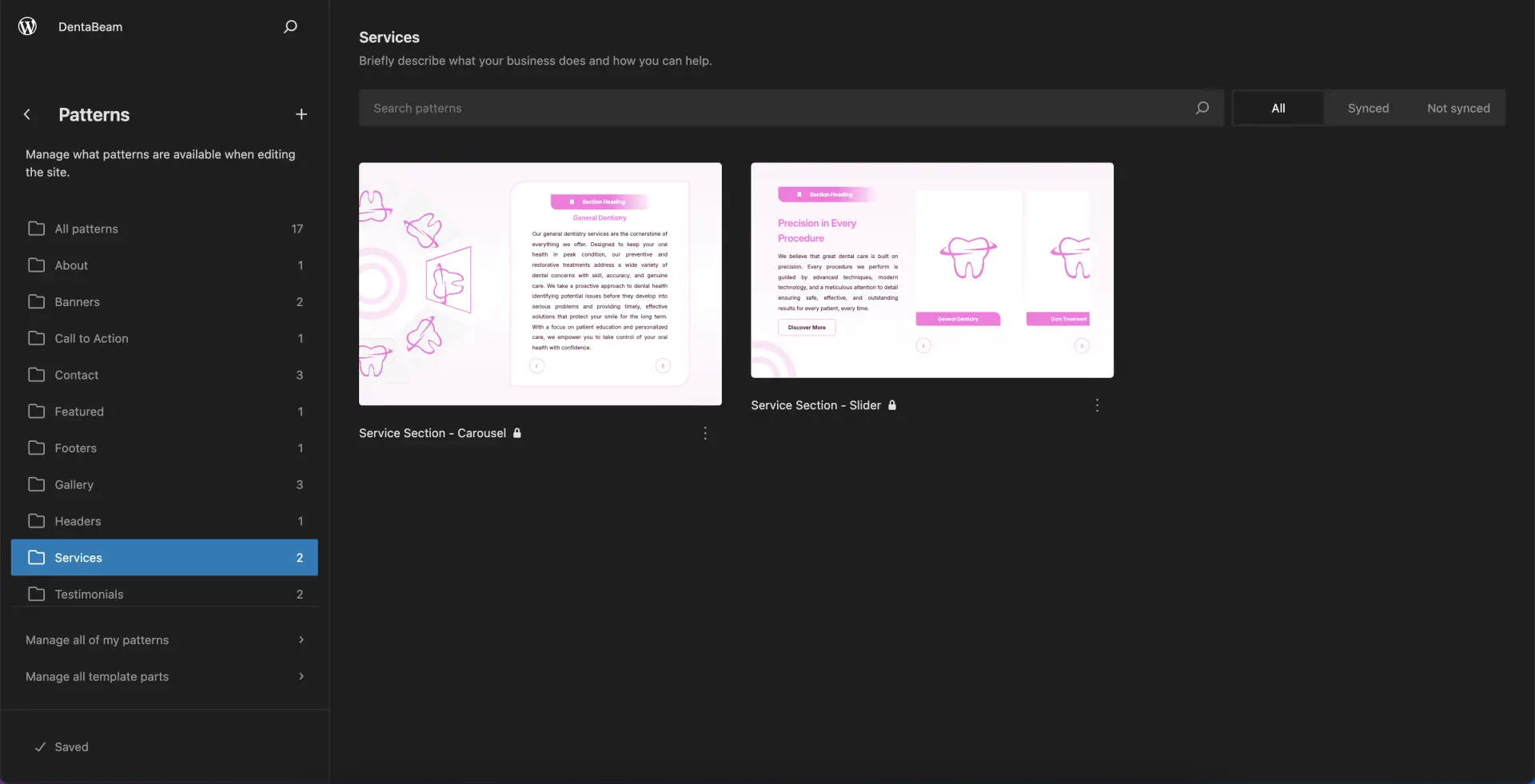This screenshot has height=784, width=1535.
Task: Click the Service Section - Carousel title
Action: 433,433
